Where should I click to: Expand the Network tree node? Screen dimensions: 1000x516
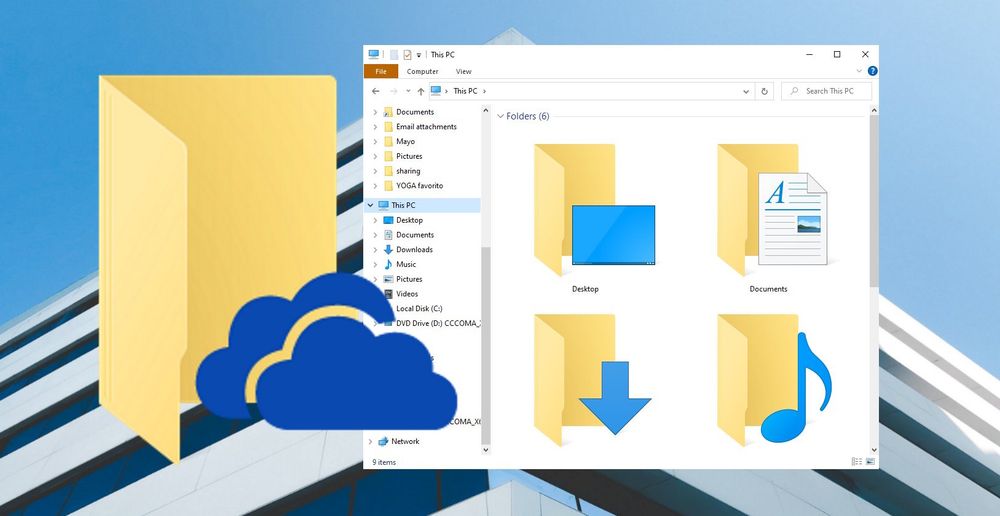click(x=371, y=441)
